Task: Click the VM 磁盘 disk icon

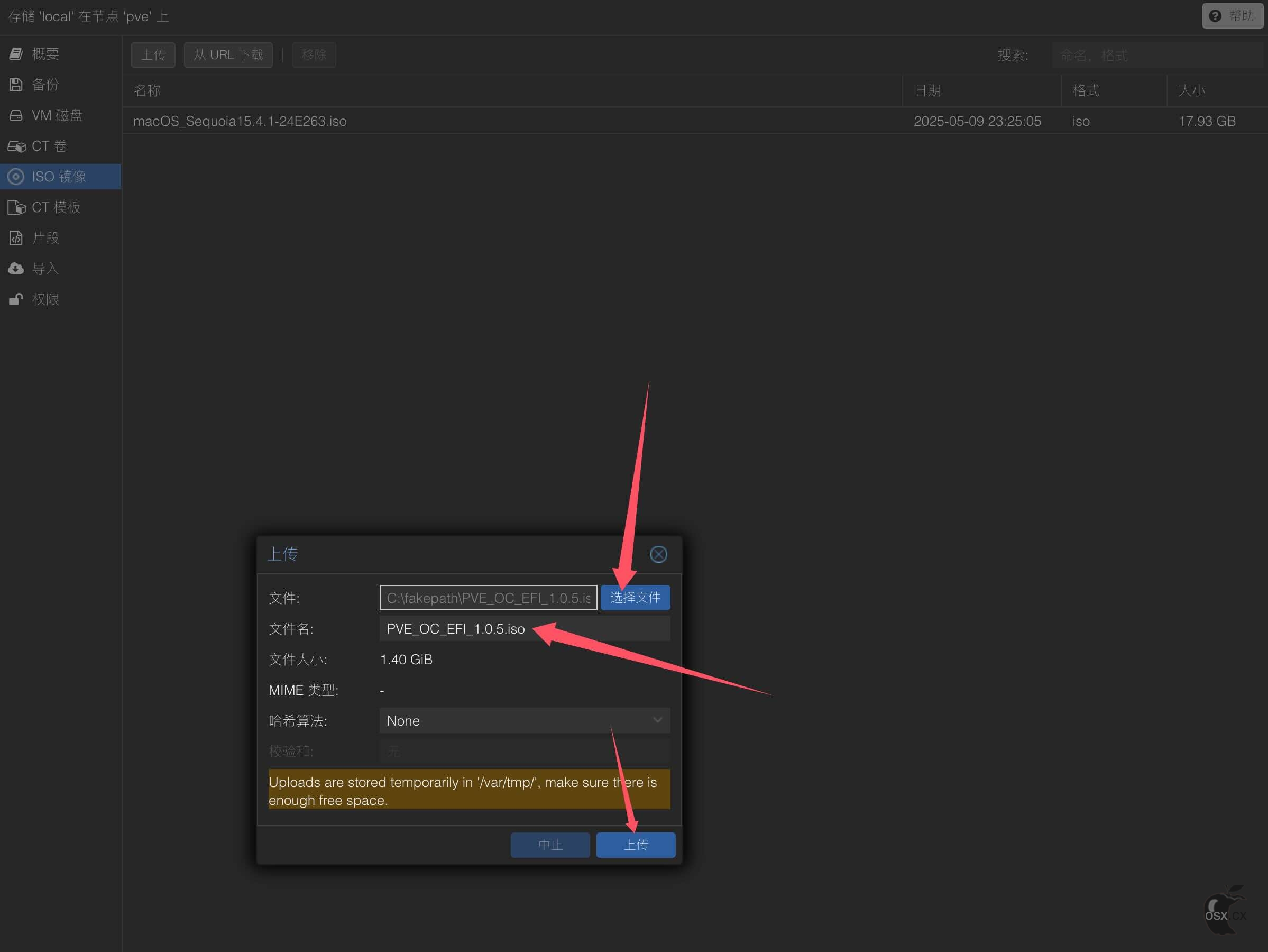Action: point(16,115)
